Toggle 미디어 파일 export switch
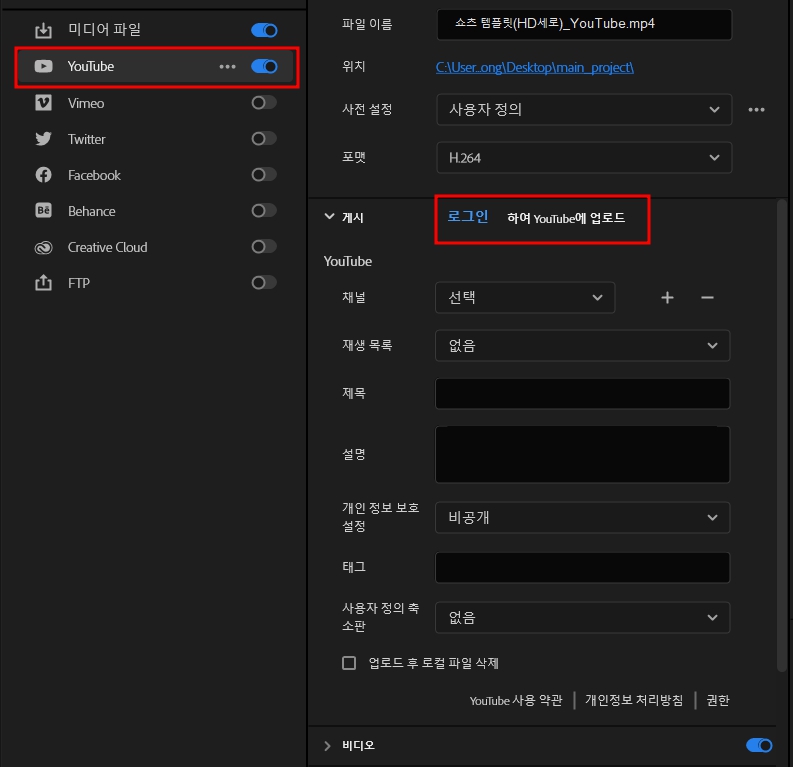Image resolution: width=793 pixels, height=767 pixels. pos(264,30)
